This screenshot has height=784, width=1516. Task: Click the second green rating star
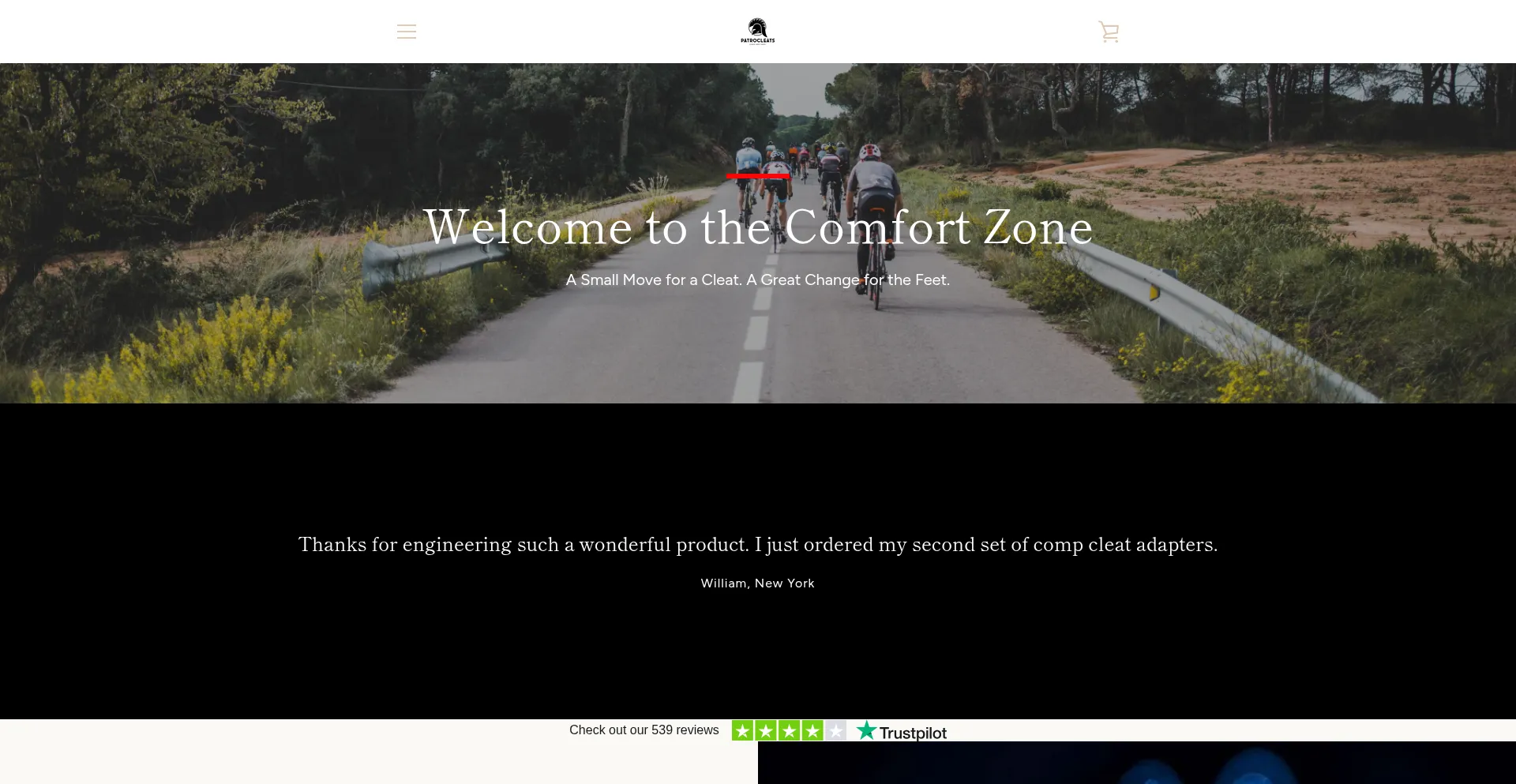click(x=766, y=730)
